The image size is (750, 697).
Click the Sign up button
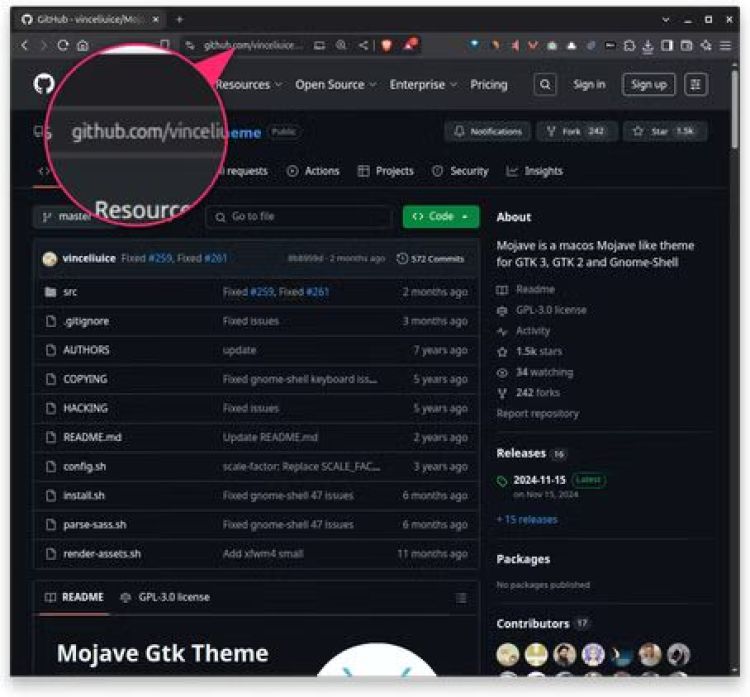(x=648, y=85)
